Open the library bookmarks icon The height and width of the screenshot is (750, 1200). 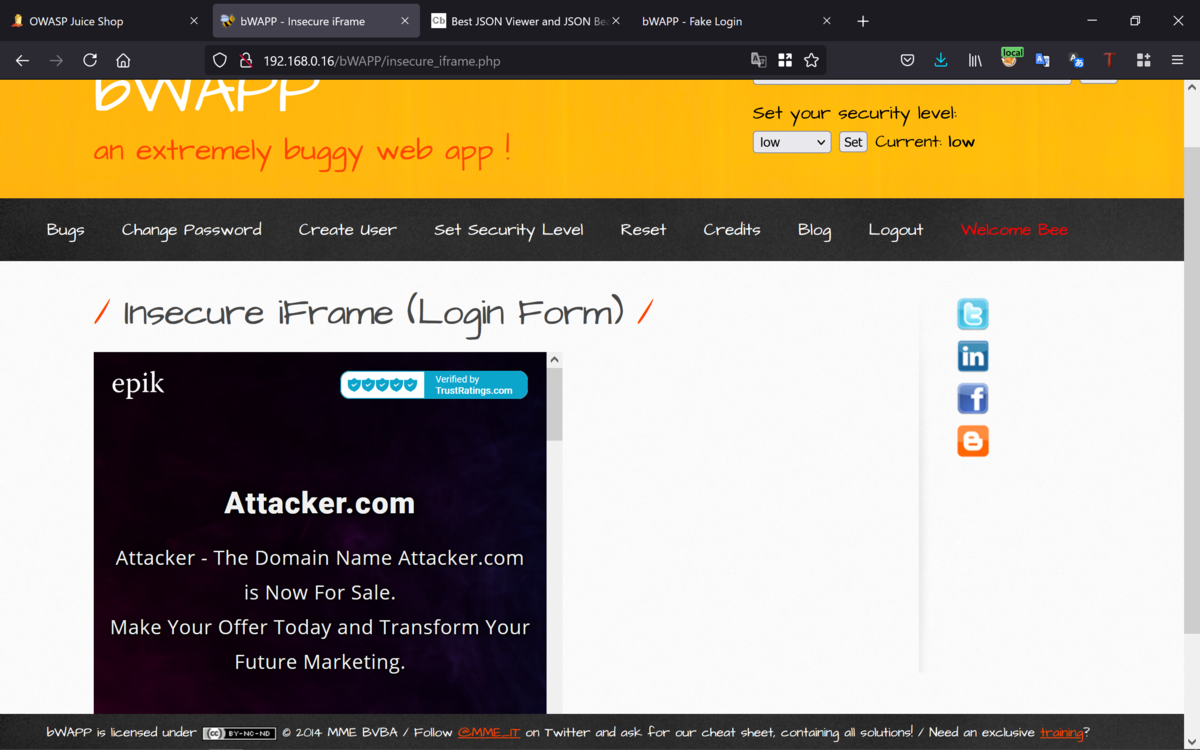point(975,61)
